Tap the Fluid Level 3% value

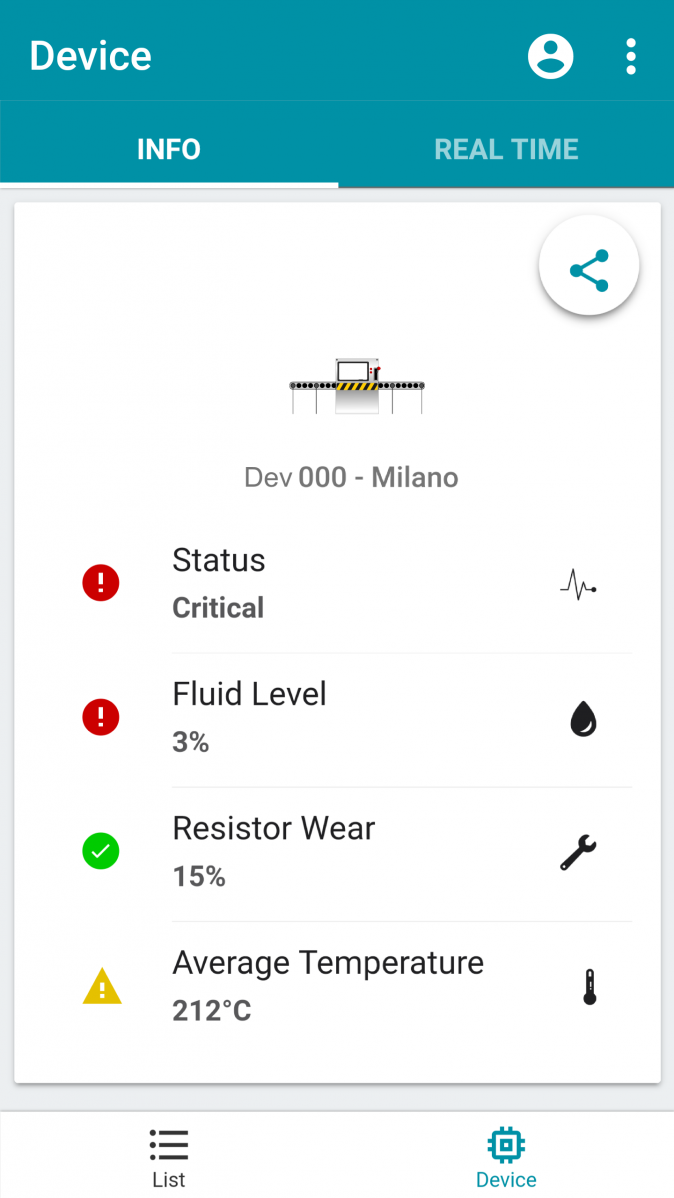[191, 742]
